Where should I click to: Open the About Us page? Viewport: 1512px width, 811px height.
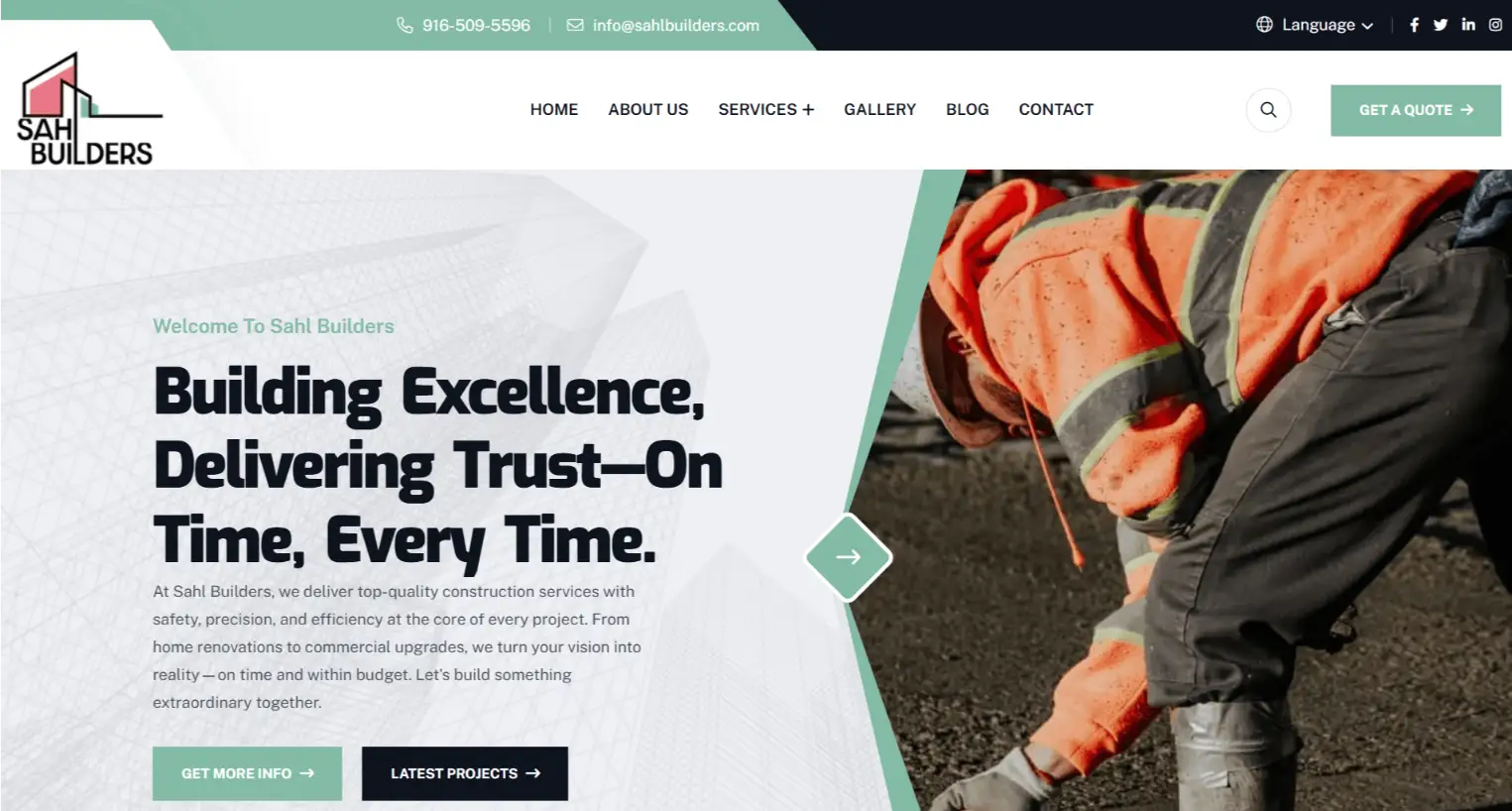648,109
